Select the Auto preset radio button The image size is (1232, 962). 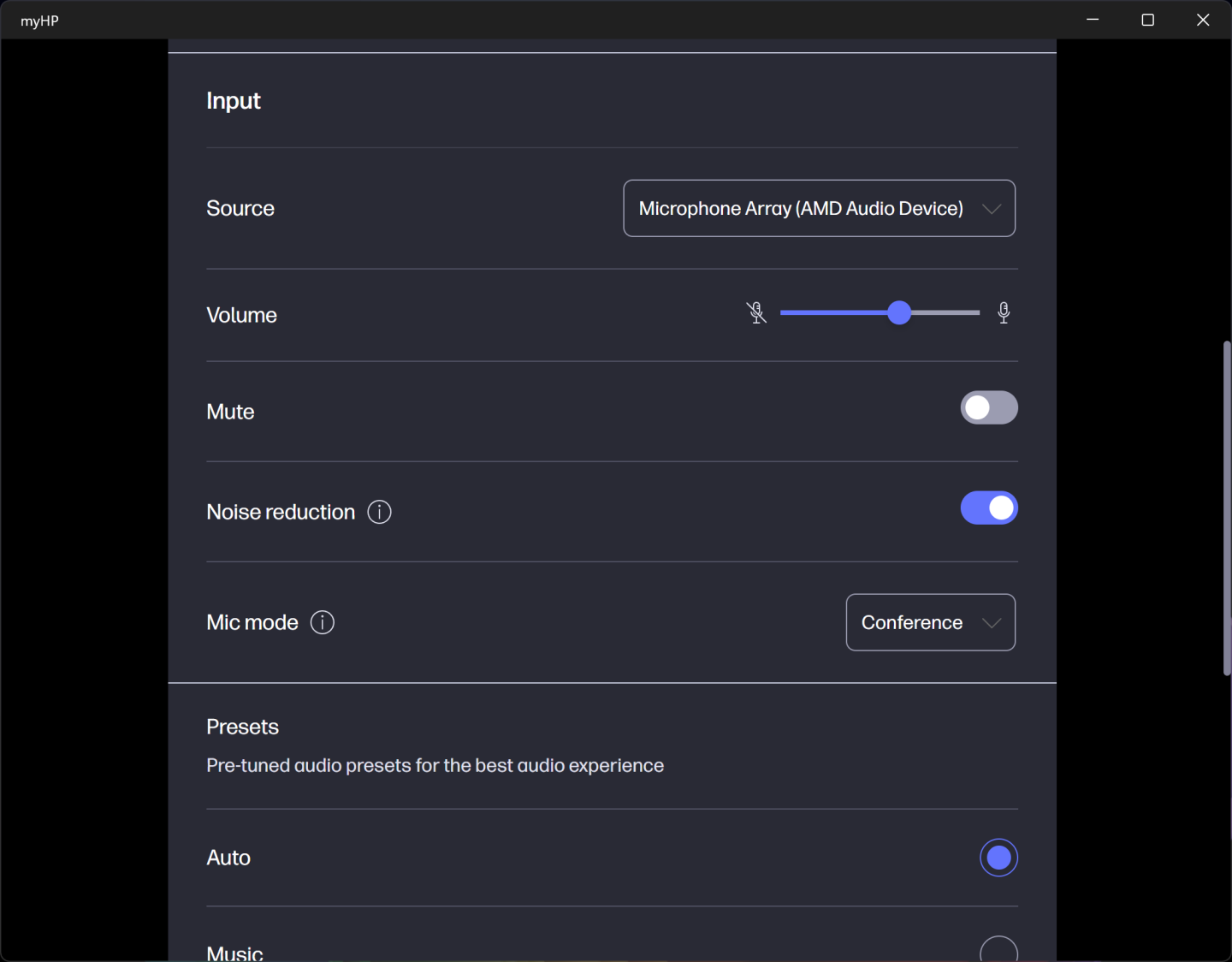point(998,858)
